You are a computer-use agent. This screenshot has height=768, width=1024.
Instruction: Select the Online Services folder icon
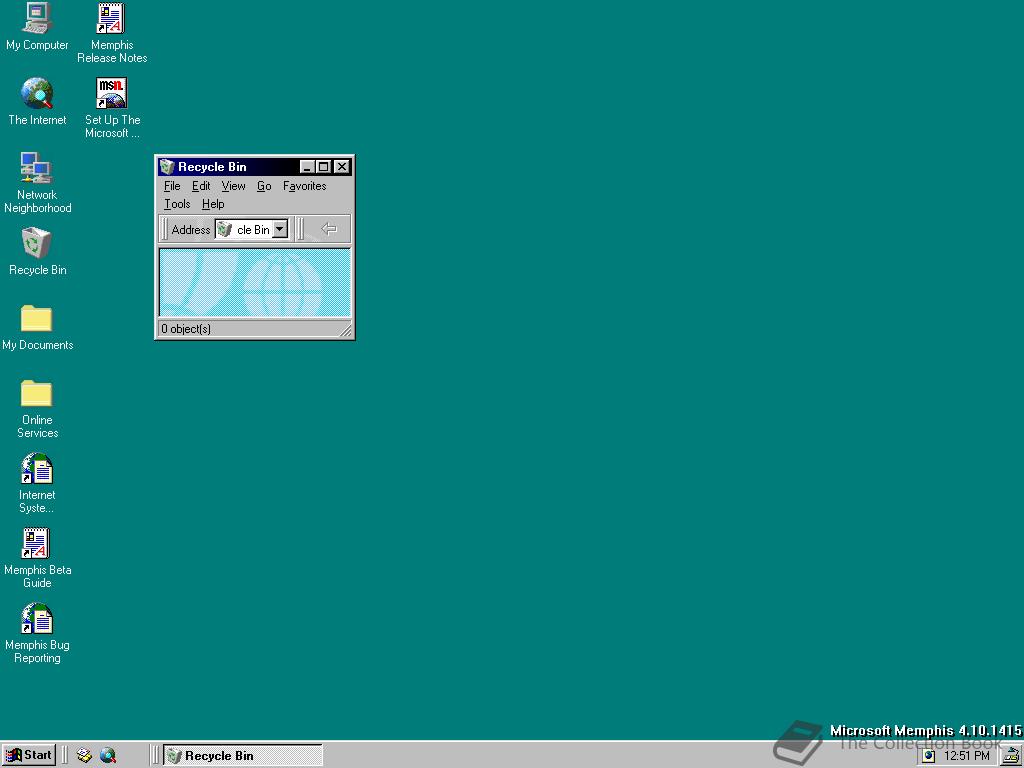tap(37, 408)
